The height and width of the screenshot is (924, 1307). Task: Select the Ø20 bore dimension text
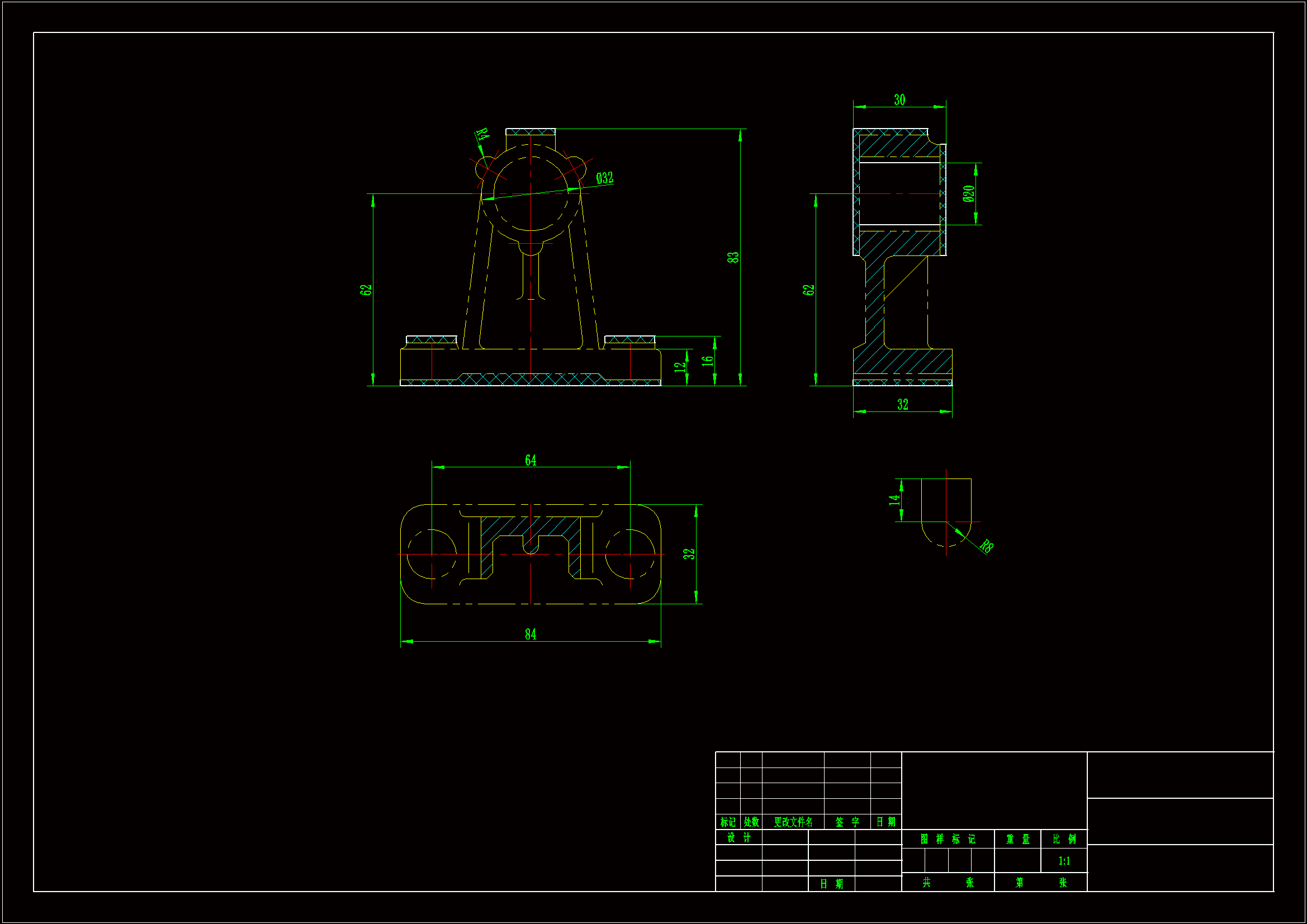[969, 193]
